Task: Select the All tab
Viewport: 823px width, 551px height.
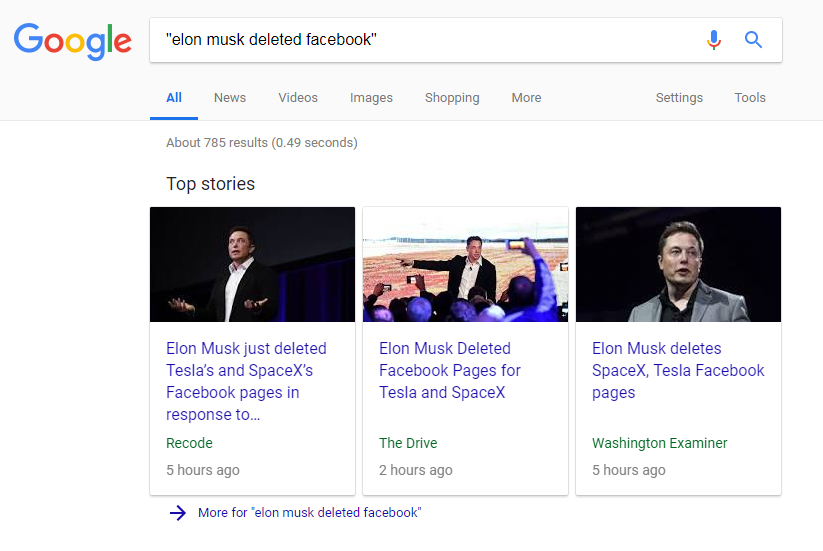Action: tap(174, 98)
